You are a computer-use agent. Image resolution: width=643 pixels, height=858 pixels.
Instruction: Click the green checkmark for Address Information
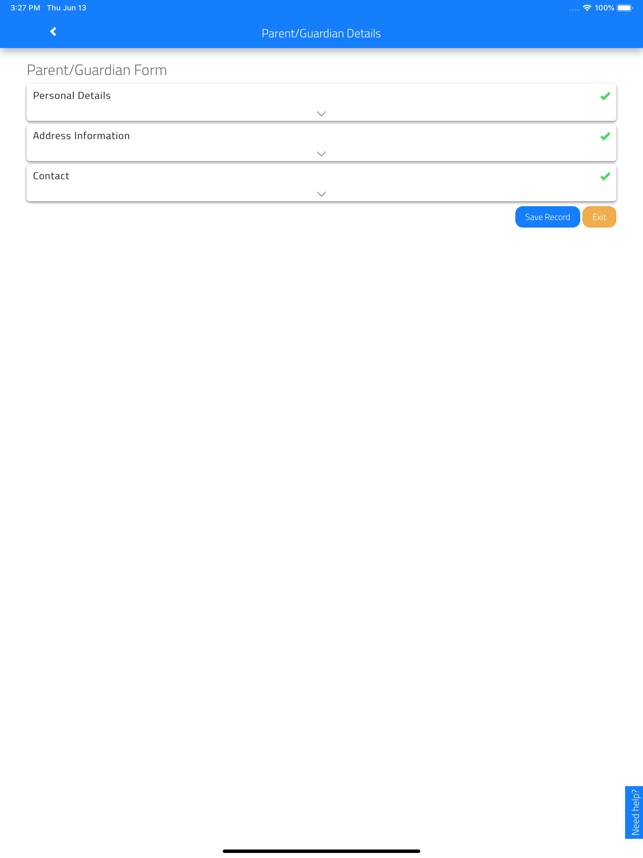pos(605,136)
